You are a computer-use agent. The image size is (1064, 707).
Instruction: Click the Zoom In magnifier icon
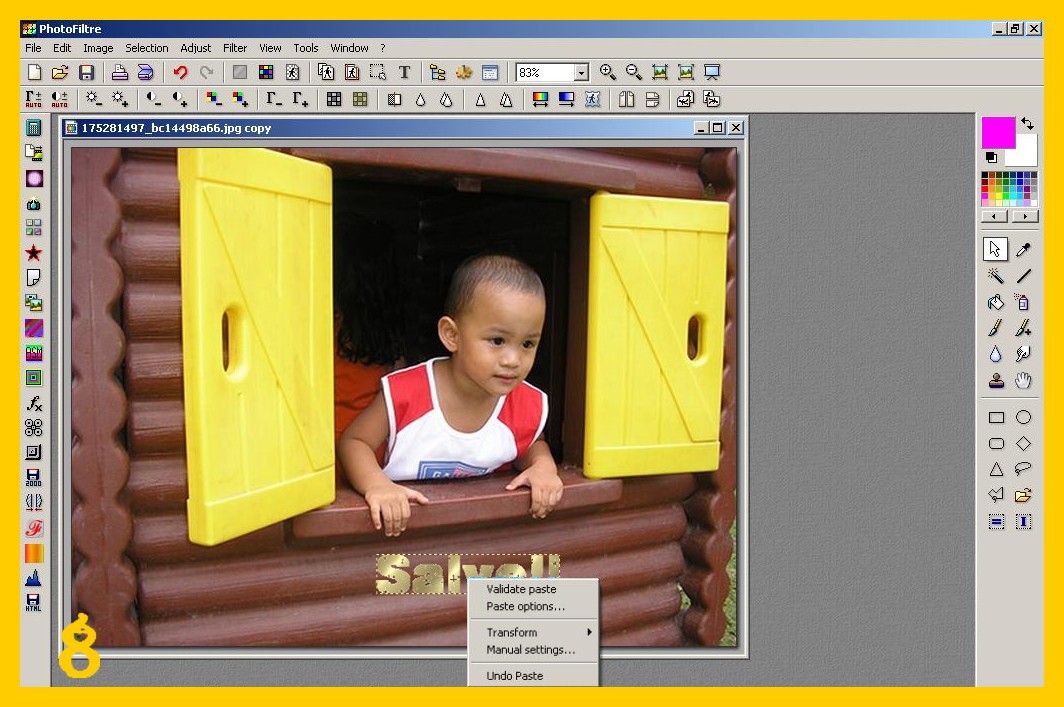click(607, 72)
